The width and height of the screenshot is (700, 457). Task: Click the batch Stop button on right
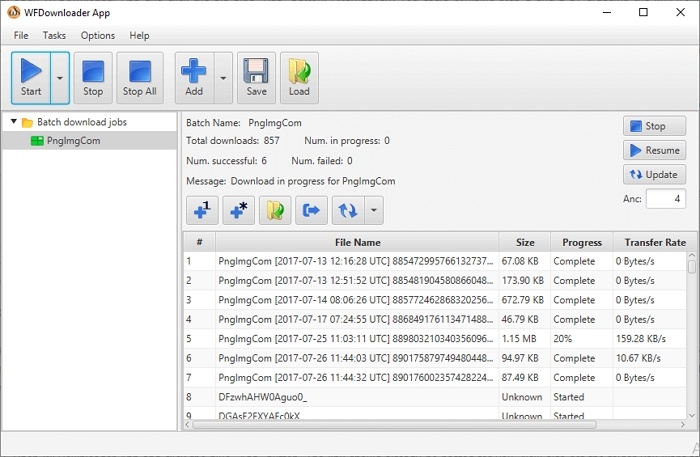click(x=654, y=126)
